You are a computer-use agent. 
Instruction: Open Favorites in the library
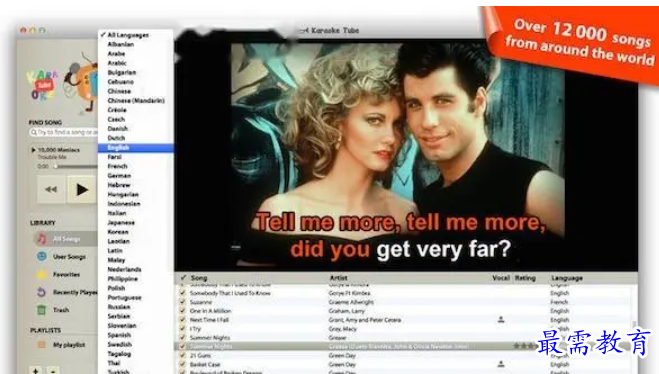coord(65,274)
